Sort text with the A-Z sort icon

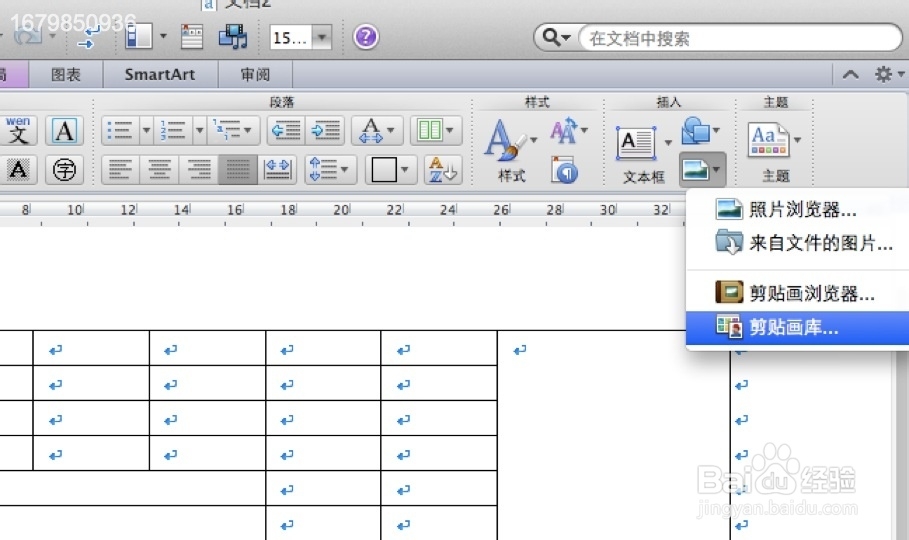click(443, 170)
